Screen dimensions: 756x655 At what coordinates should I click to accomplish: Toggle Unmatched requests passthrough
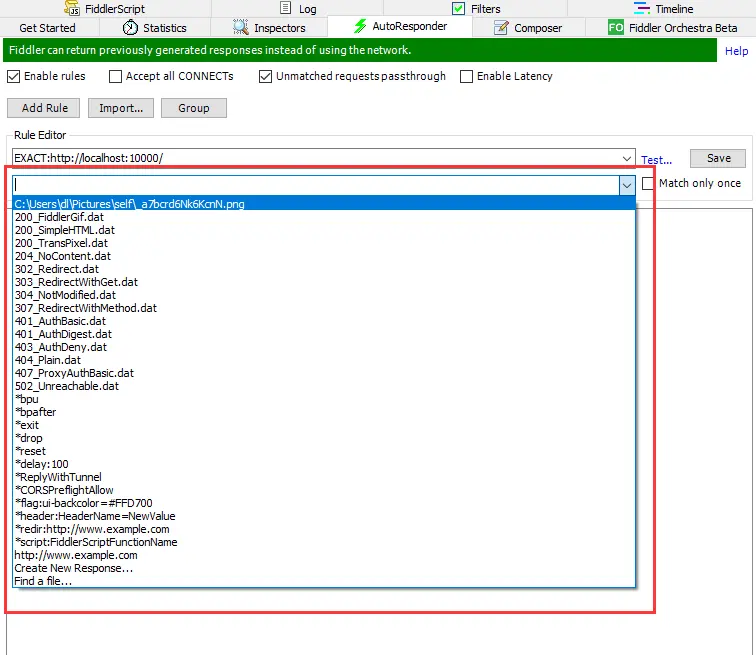click(265, 76)
